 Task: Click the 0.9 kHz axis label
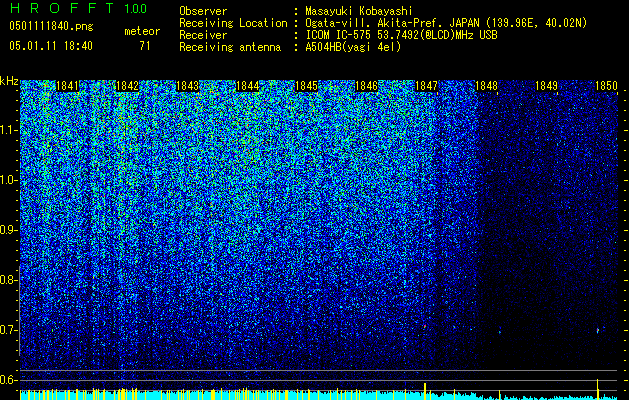click(x=8, y=230)
